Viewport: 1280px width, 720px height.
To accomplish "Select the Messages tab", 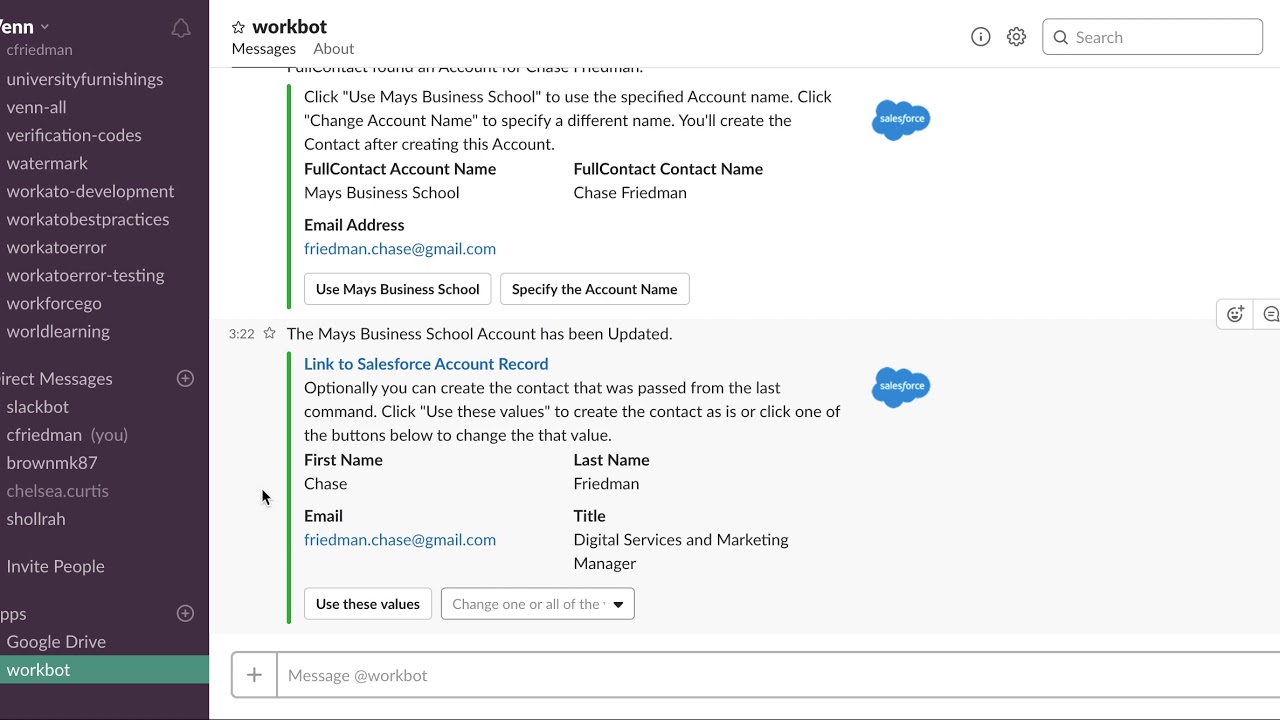I will [264, 48].
